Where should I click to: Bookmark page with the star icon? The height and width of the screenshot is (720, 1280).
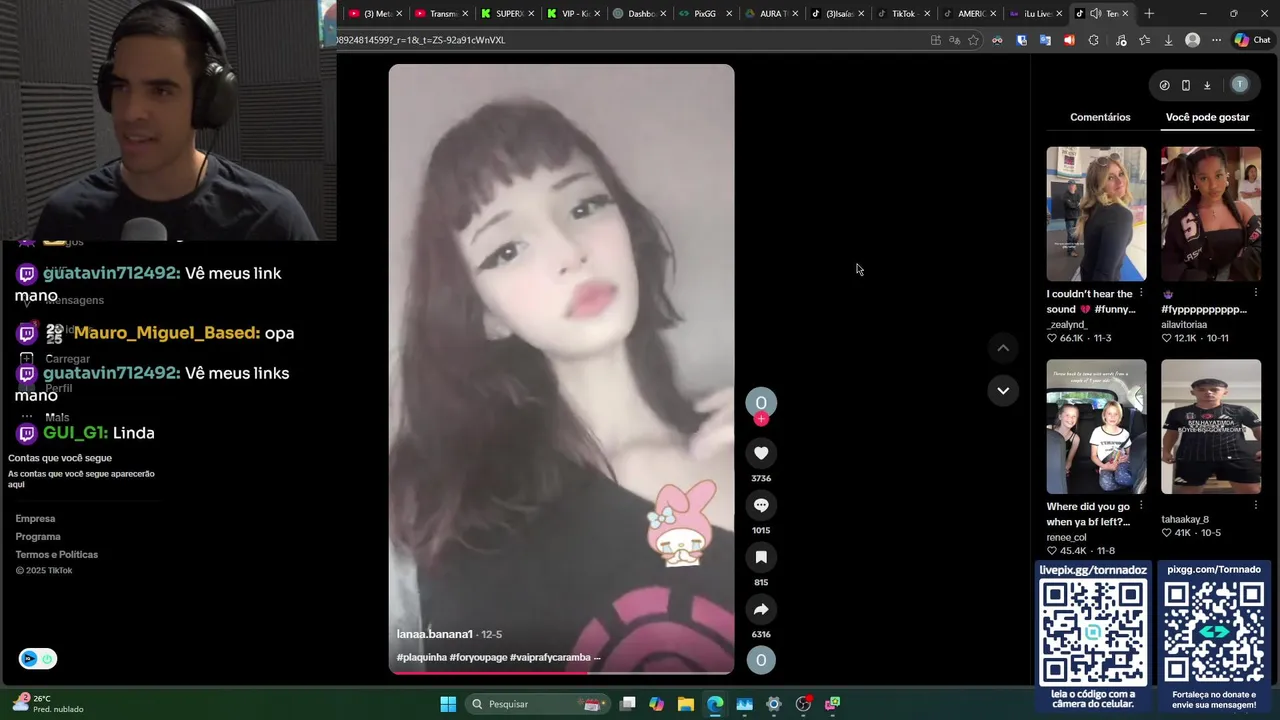(x=973, y=40)
